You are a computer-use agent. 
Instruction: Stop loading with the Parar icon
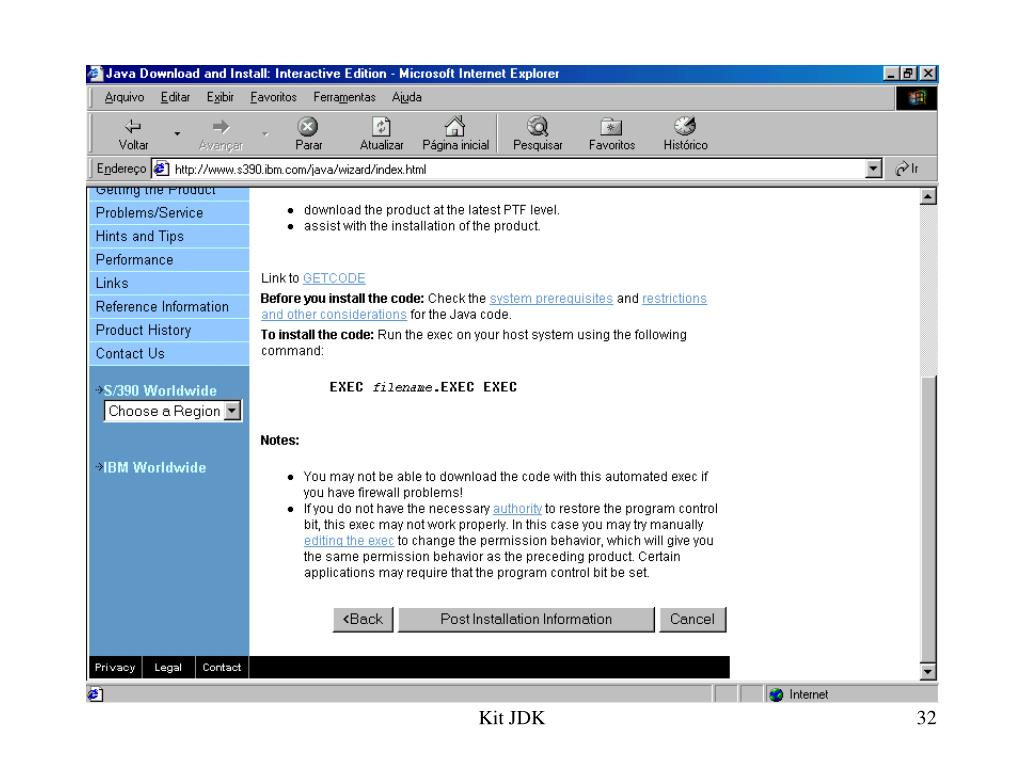[x=308, y=126]
